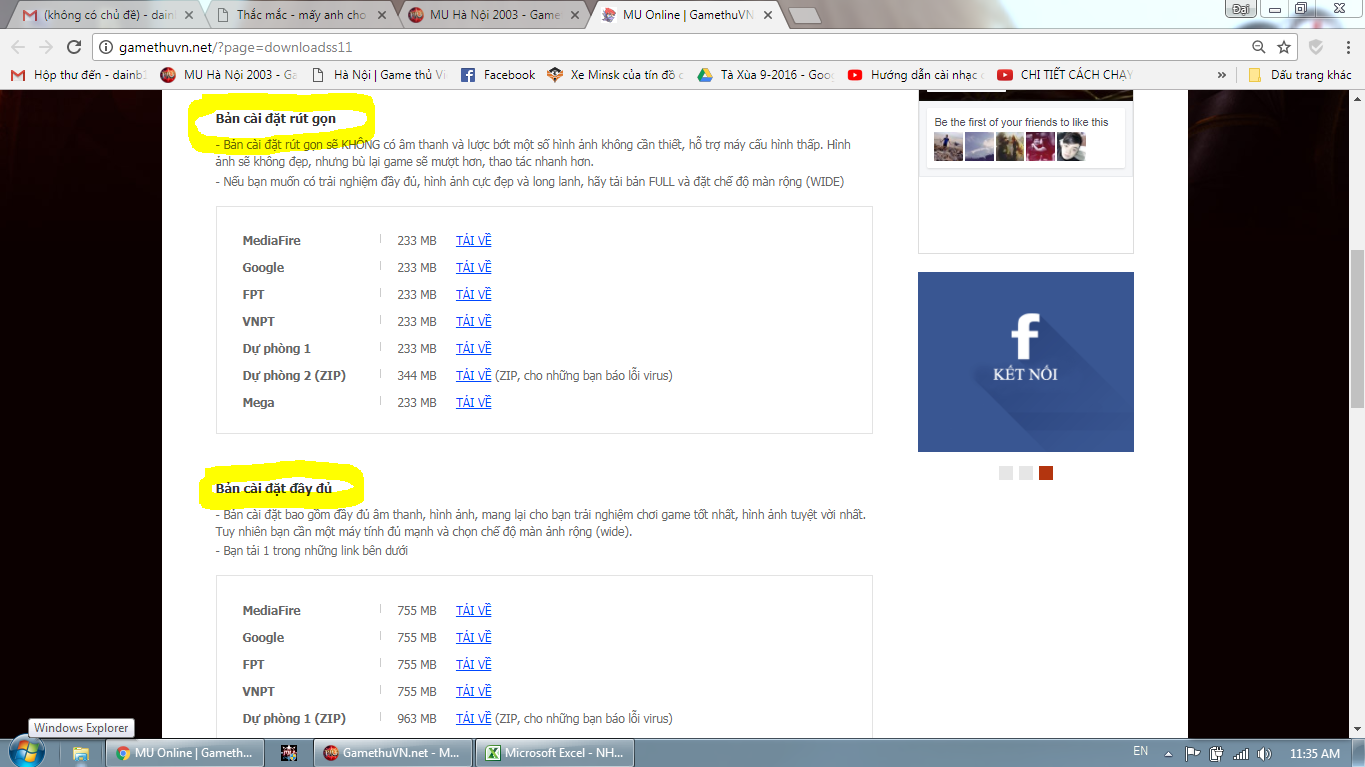Click TẢI VỀ for 755 MB Google download
The image size is (1365, 767).
tap(473, 638)
